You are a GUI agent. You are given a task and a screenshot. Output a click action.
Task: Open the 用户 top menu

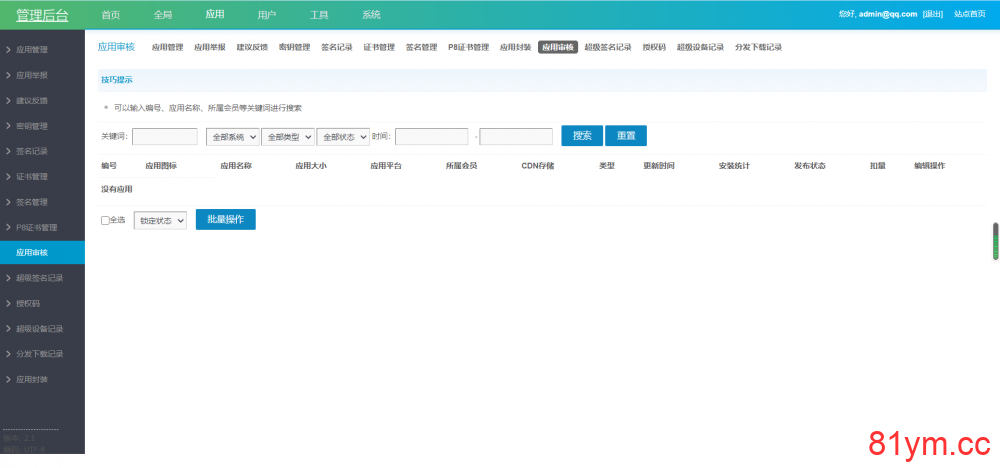click(267, 15)
